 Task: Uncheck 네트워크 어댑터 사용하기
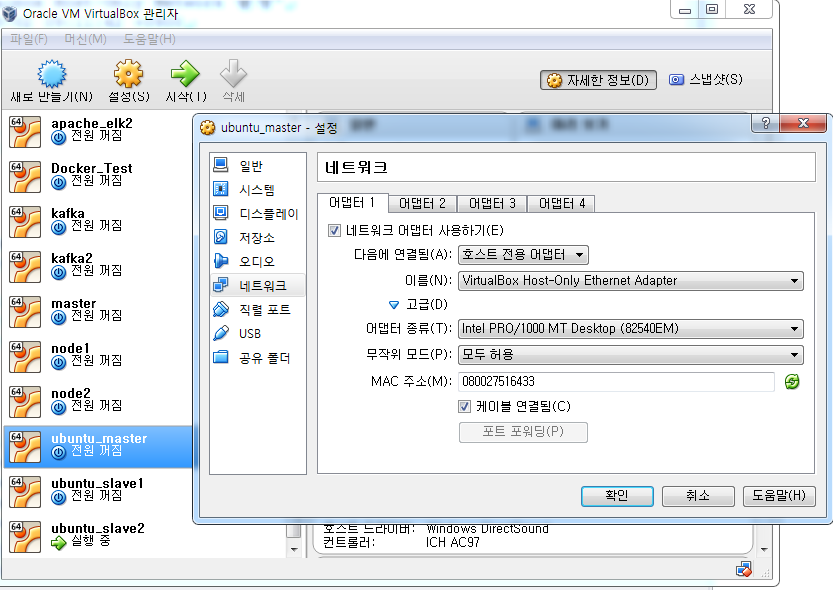pyautogui.click(x=332, y=229)
